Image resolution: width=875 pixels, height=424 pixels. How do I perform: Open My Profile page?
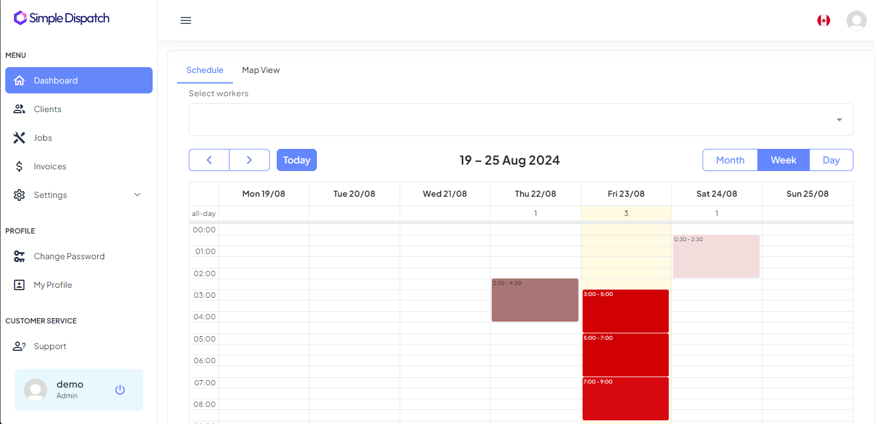[x=53, y=285]
